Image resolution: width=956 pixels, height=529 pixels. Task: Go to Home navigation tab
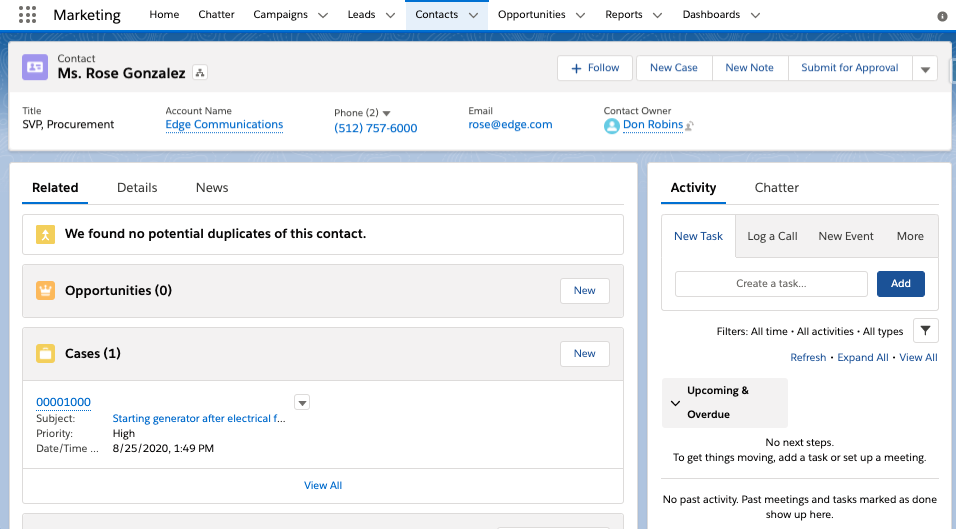coord(164,15)
